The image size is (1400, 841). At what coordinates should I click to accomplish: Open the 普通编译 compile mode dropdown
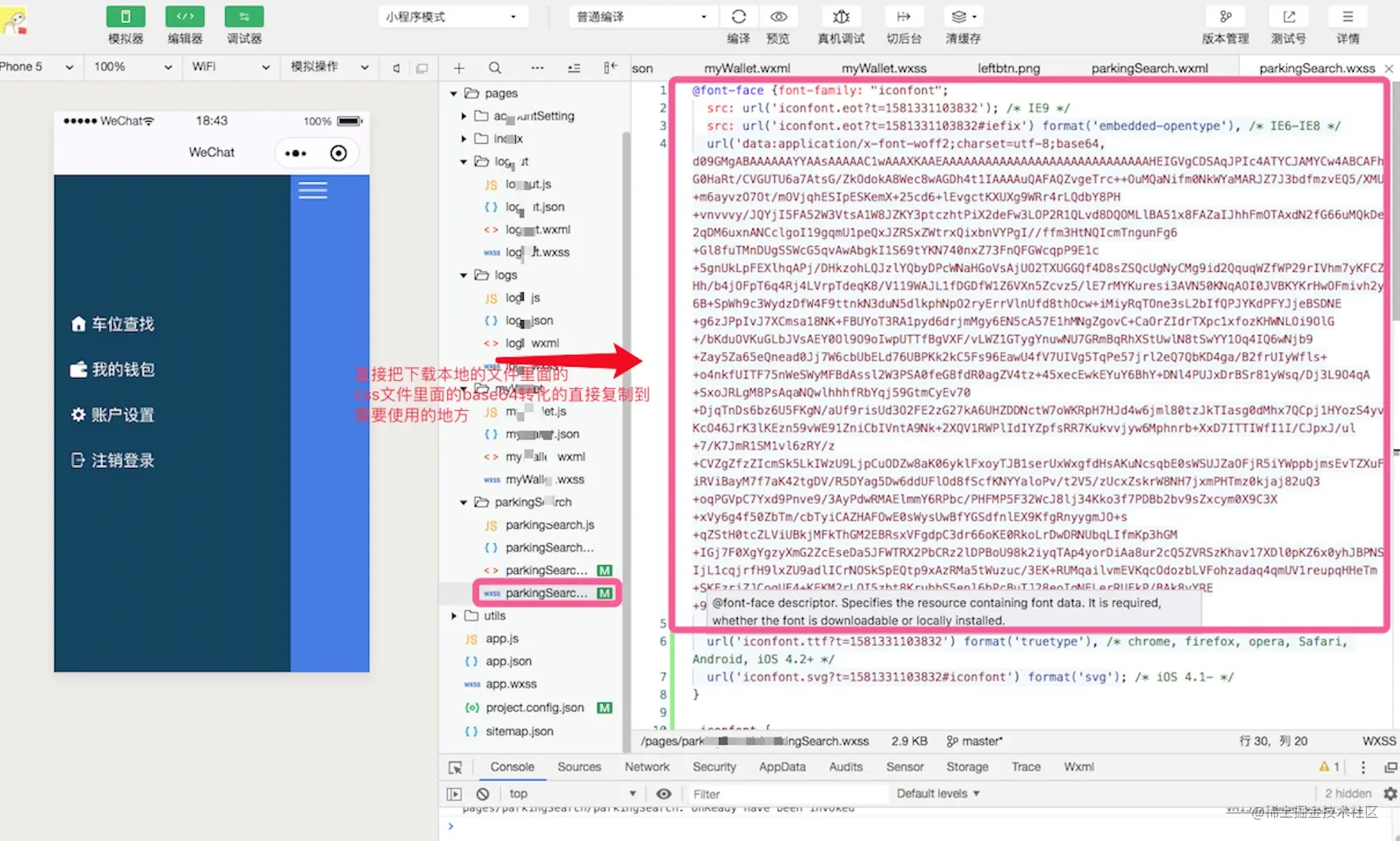point(642,17)
